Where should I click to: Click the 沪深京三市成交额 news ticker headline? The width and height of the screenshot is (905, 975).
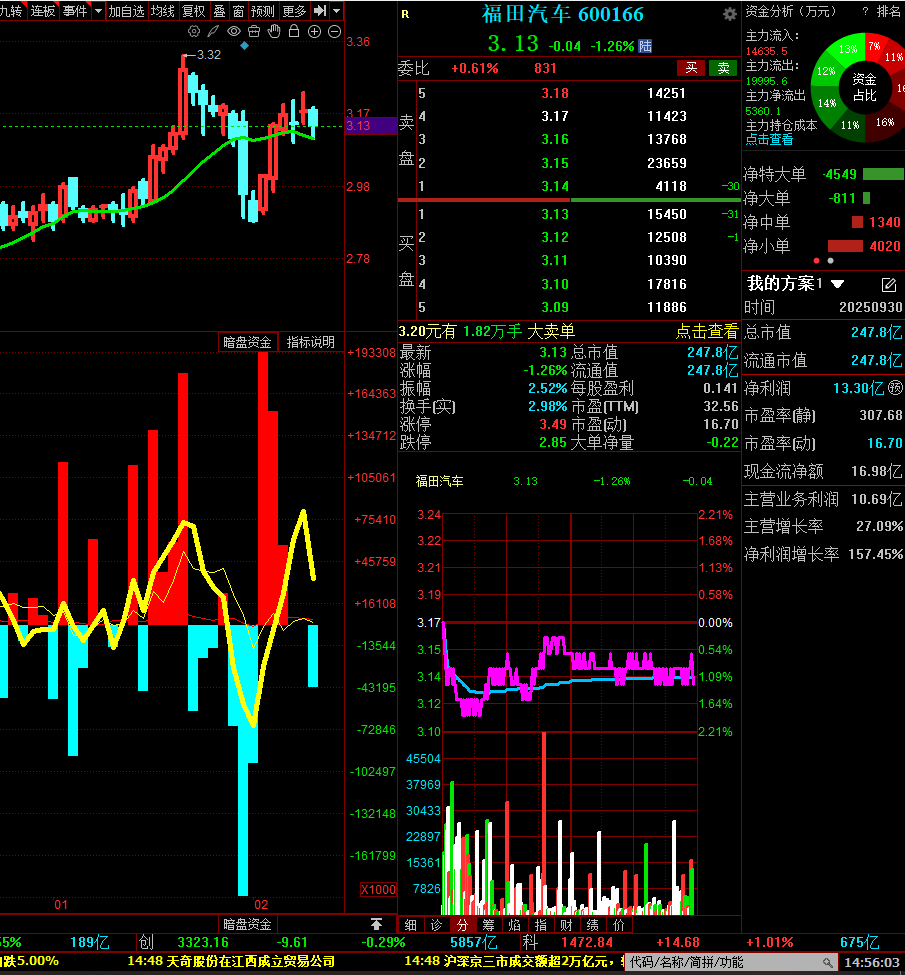514,961
